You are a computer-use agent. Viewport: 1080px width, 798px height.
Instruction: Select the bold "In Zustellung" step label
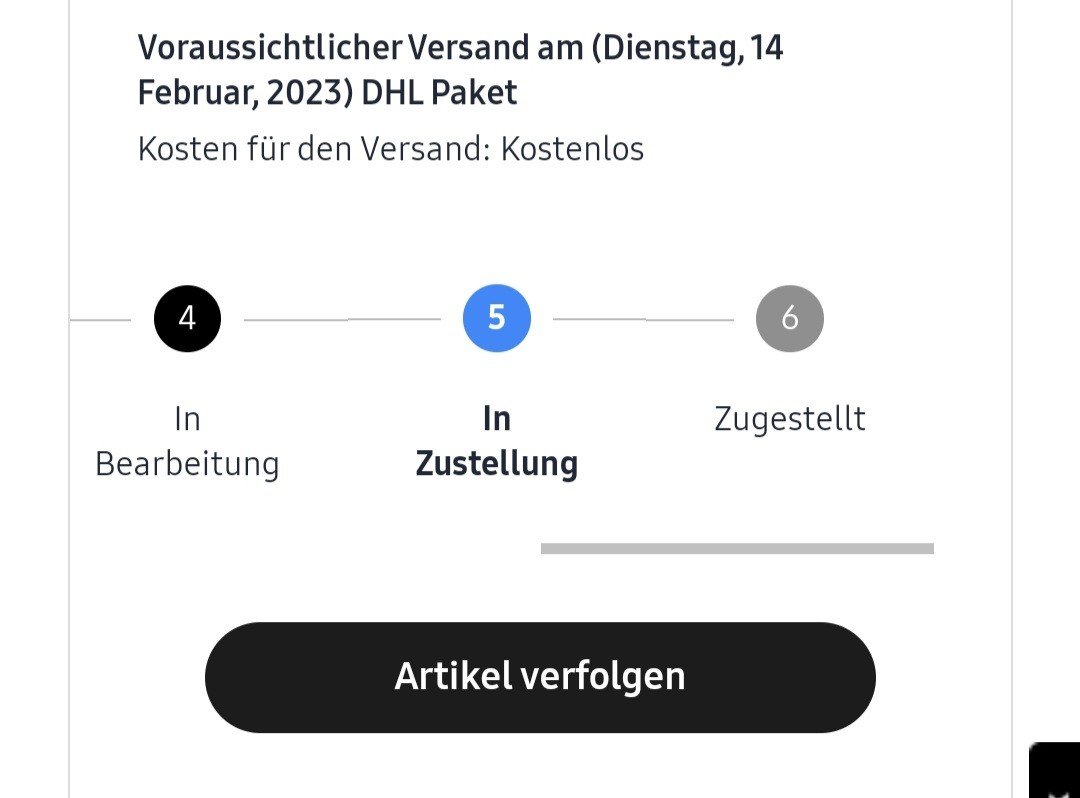coord(497,441)
